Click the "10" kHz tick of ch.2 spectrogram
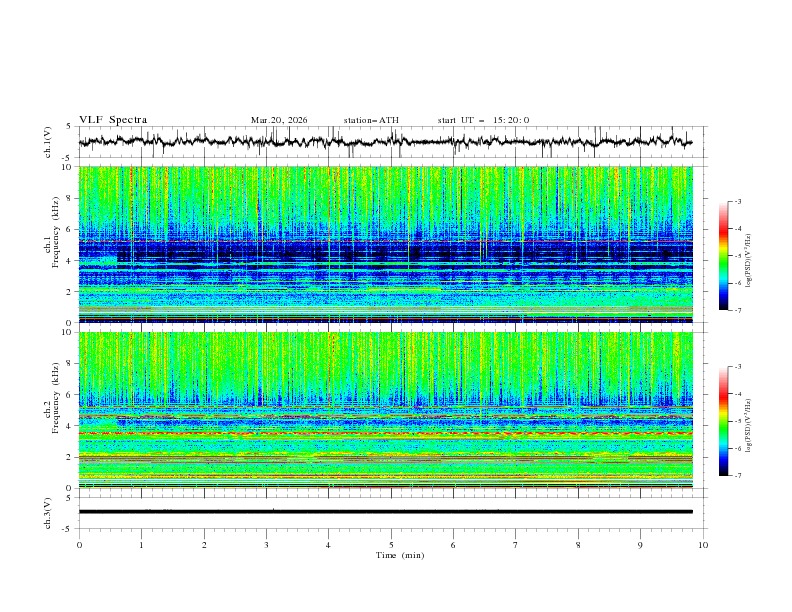Screen dimensions: 792x612 click(69, 332)
